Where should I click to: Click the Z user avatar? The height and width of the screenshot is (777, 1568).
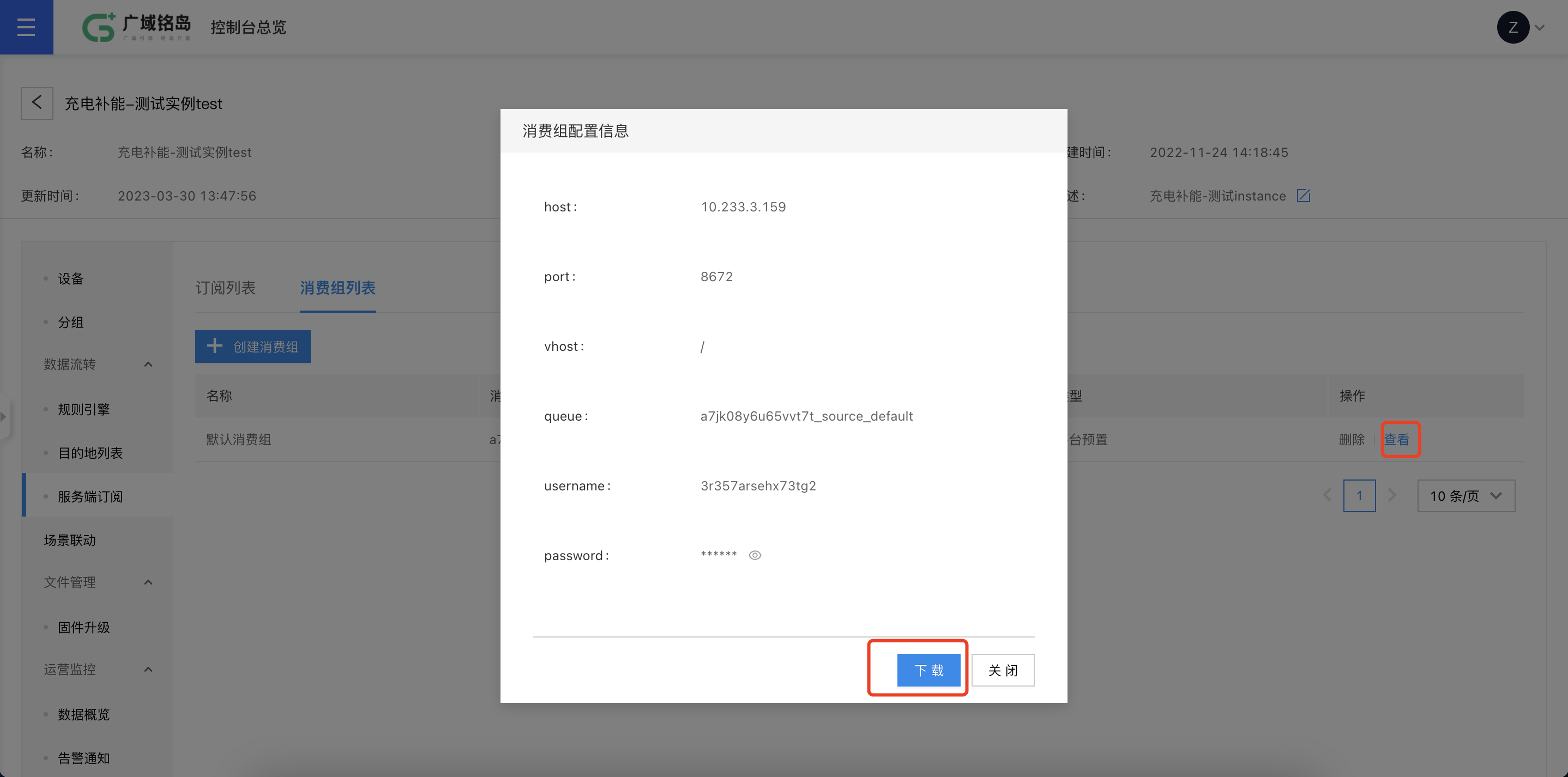click(x=1512, y=27)
